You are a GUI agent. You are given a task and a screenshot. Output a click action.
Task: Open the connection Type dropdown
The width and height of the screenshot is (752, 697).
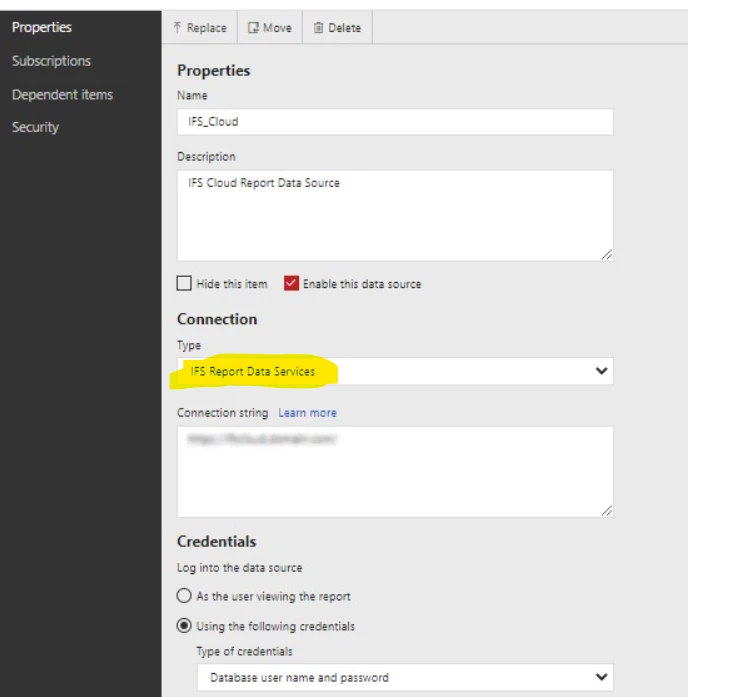395,371
